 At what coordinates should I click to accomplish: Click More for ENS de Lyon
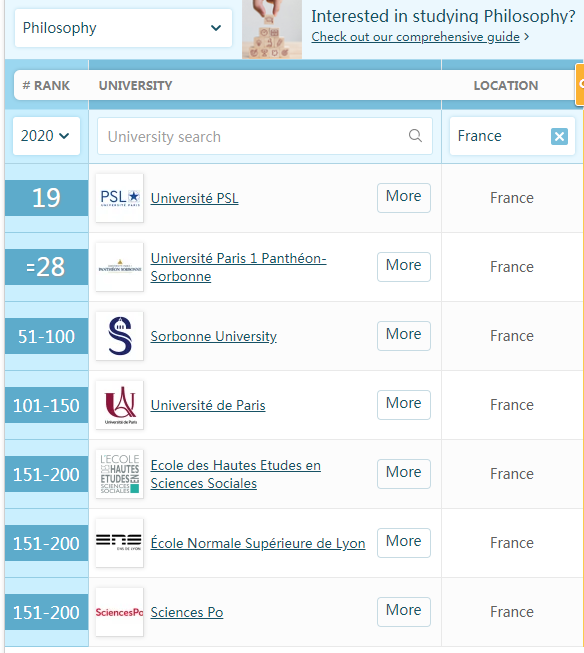(x=404, y=543)
